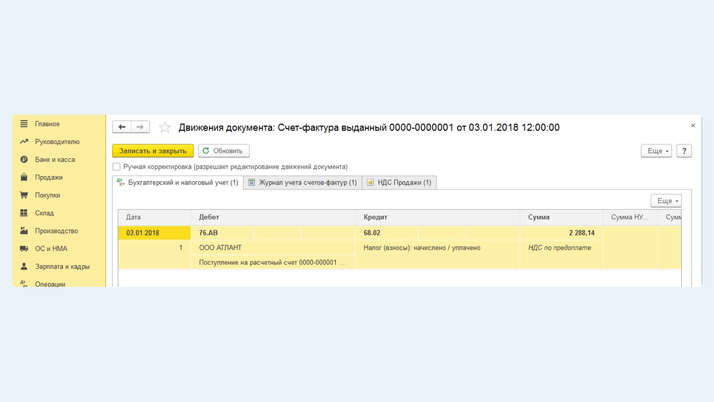Click the Банк и касса icon
This screenshot has width=714, height=402.
24,160
